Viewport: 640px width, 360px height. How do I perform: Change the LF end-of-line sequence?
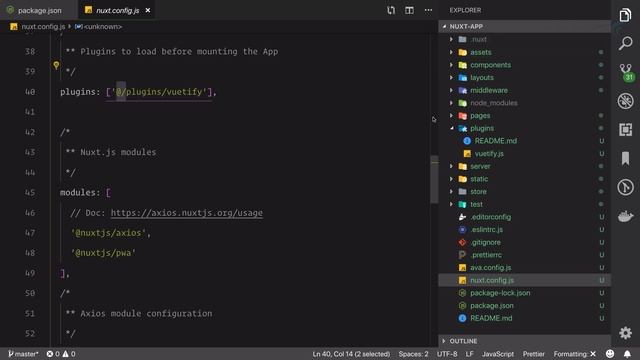click(469, 354)
